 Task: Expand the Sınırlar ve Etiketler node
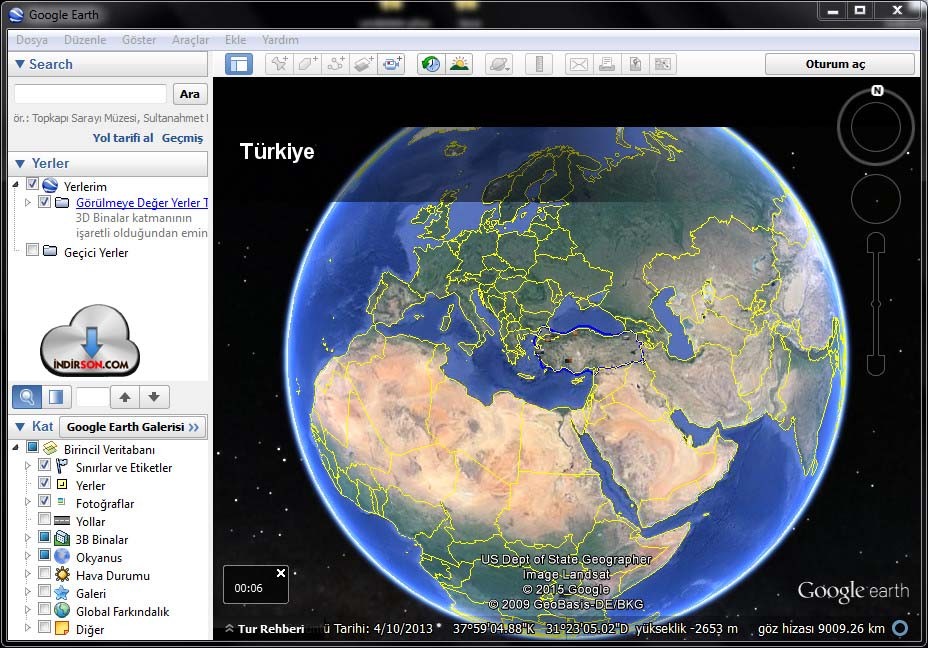pos(27,466)
